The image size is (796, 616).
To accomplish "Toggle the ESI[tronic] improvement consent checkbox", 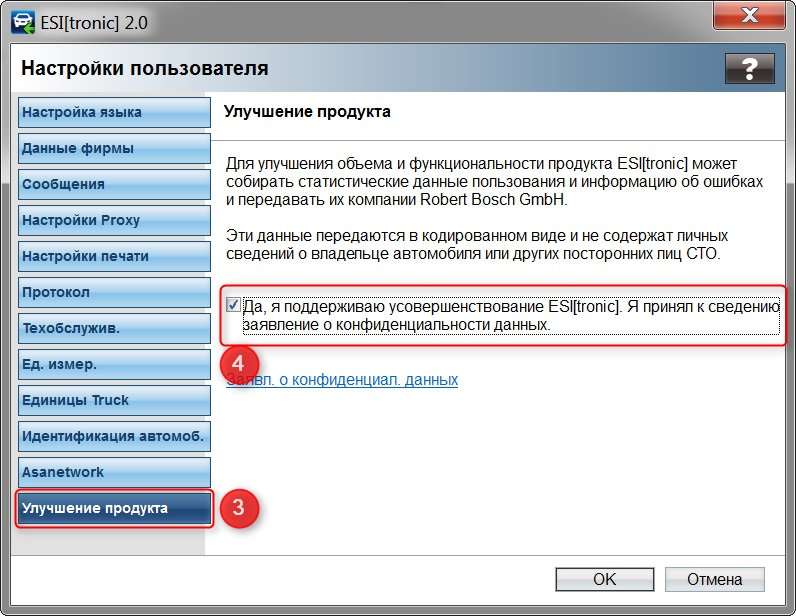I will click(233, 305).
